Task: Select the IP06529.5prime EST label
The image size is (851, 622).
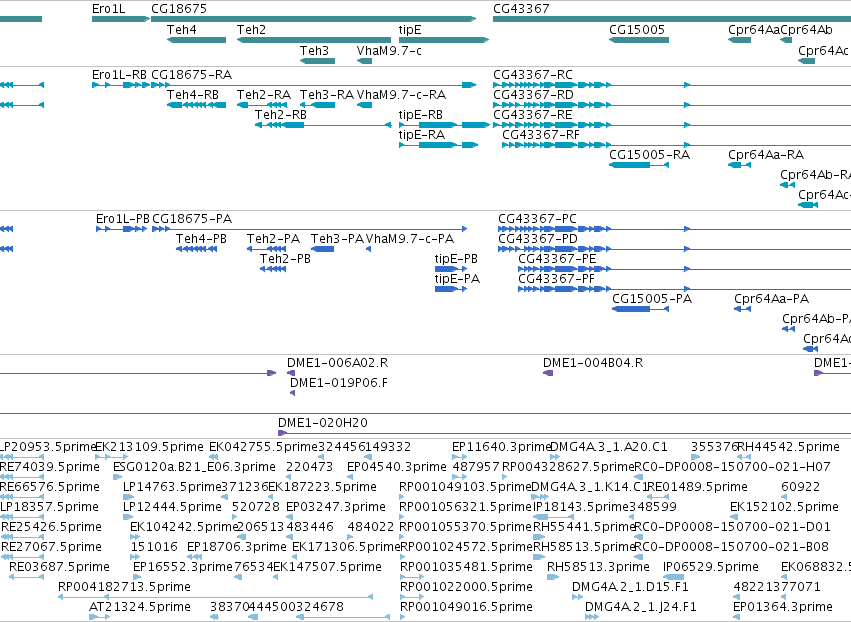Action: point(710,567)
